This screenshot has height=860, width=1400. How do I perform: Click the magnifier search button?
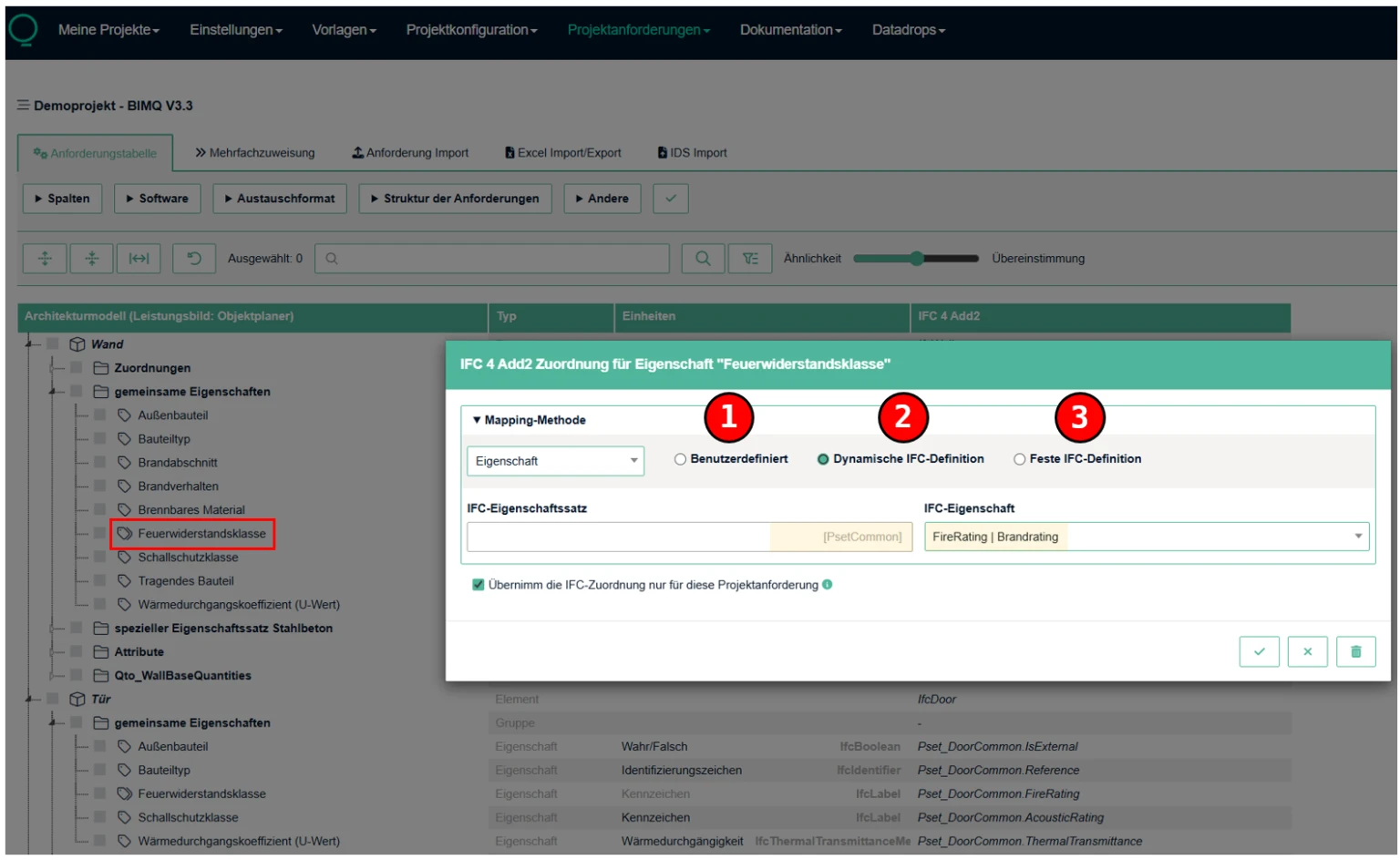[703, 259]
